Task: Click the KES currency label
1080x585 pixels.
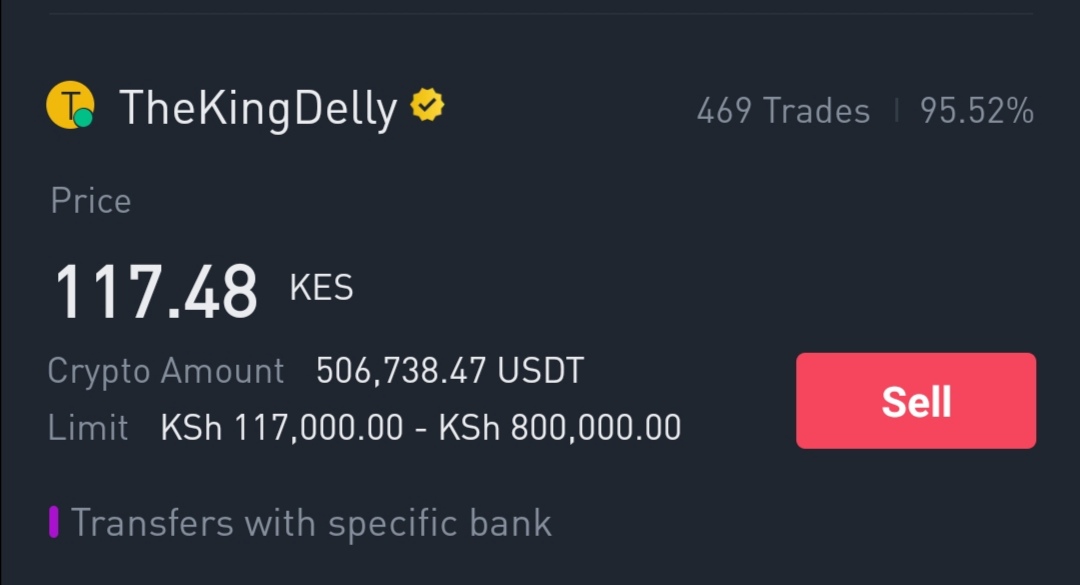Action: [x=321, y=287]
